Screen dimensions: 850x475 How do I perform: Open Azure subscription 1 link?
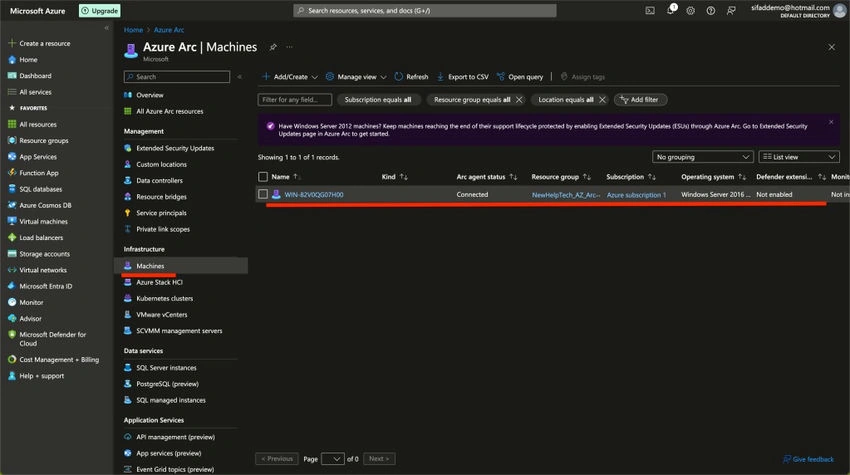coord(636,195)
